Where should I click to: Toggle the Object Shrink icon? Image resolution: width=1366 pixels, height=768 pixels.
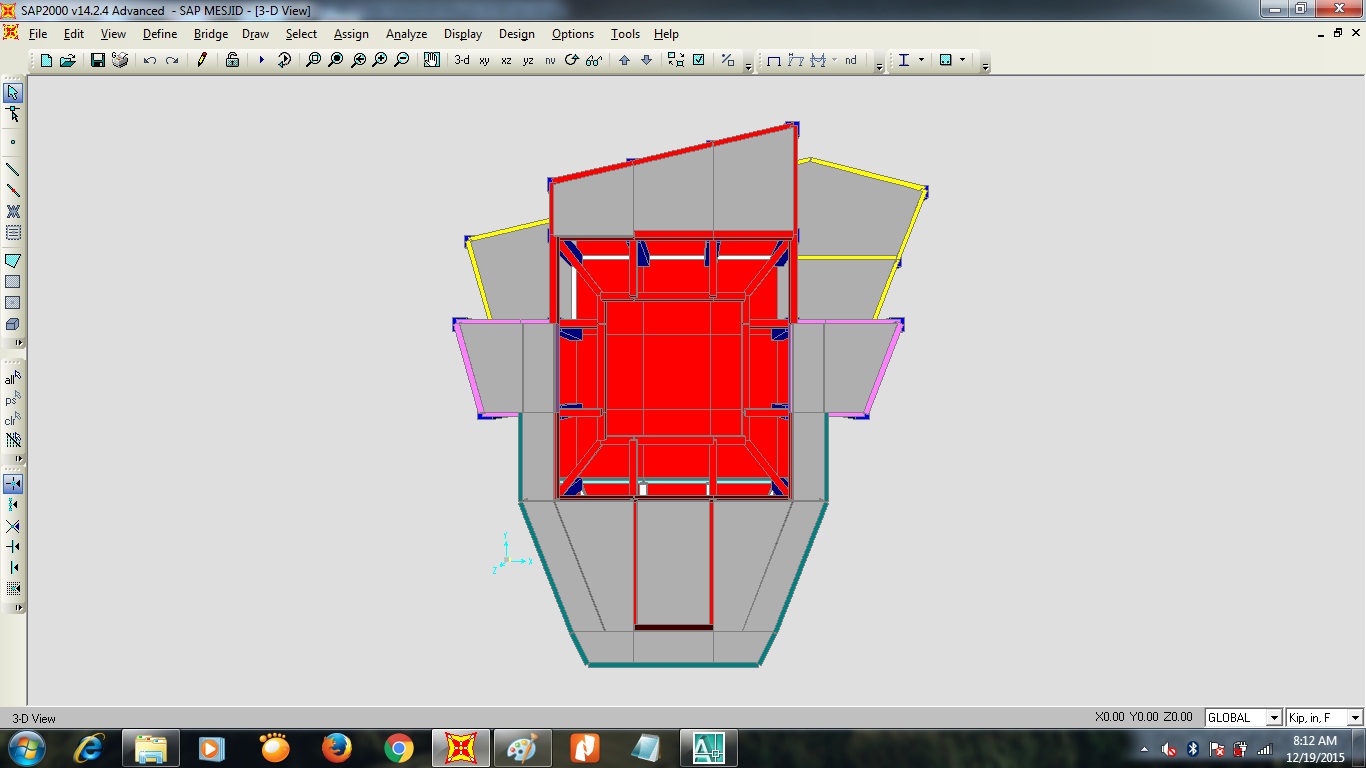pyautogui.click(x=676, y=60)
